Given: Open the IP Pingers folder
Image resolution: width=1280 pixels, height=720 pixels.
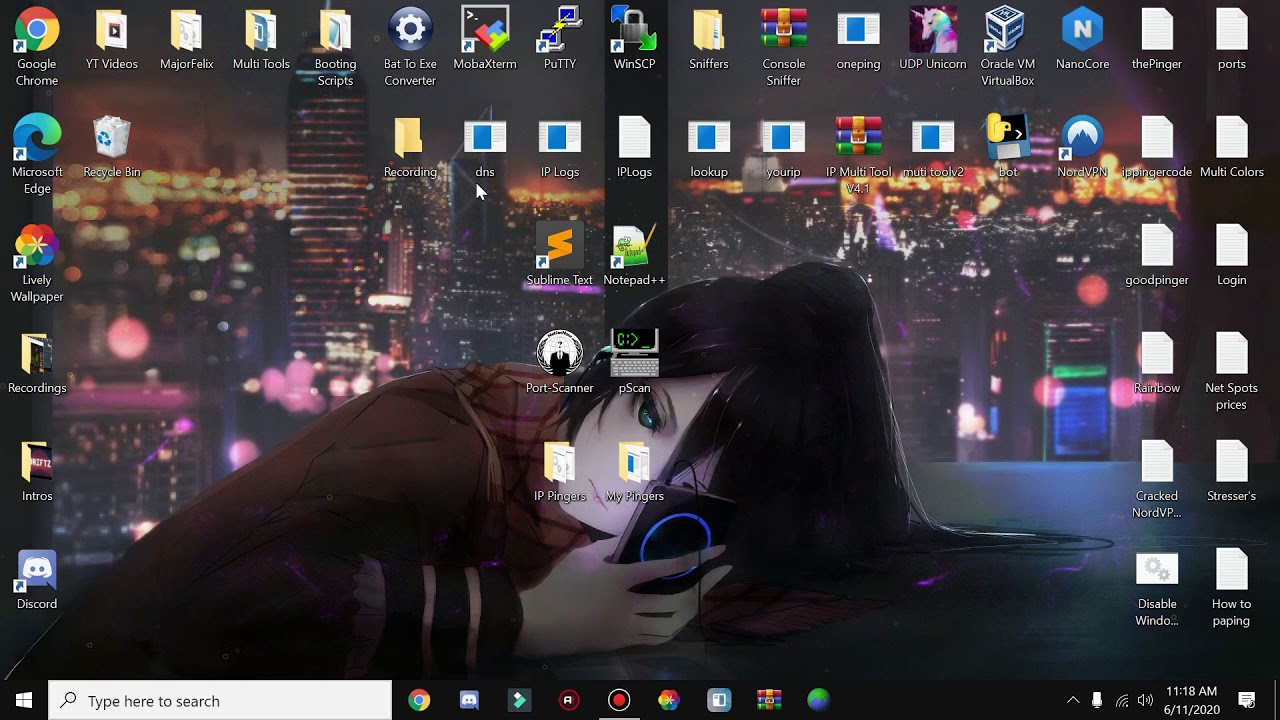Looking at the screenshot, I should (x=560, y=463).
